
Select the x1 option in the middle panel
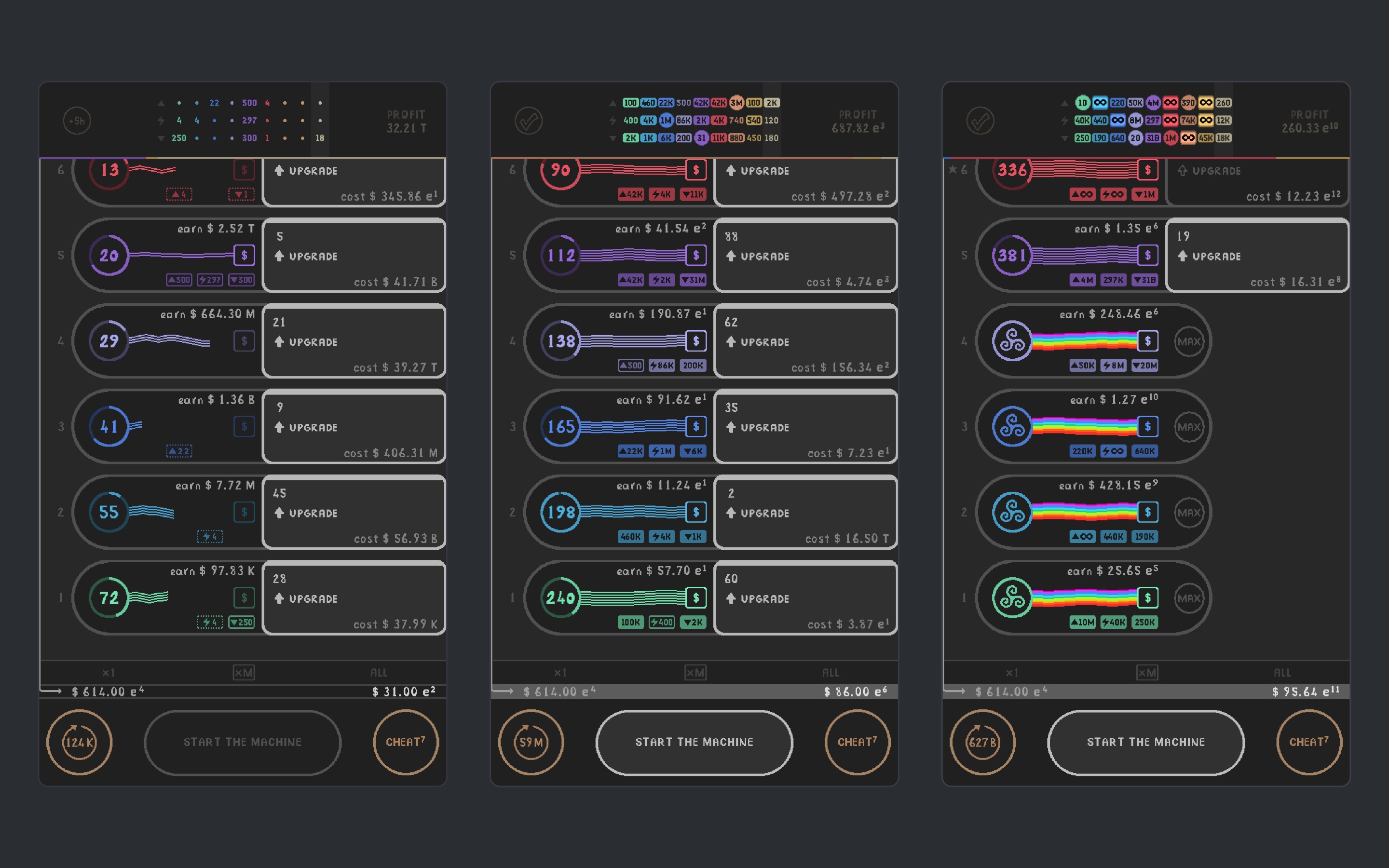(560, 672)
